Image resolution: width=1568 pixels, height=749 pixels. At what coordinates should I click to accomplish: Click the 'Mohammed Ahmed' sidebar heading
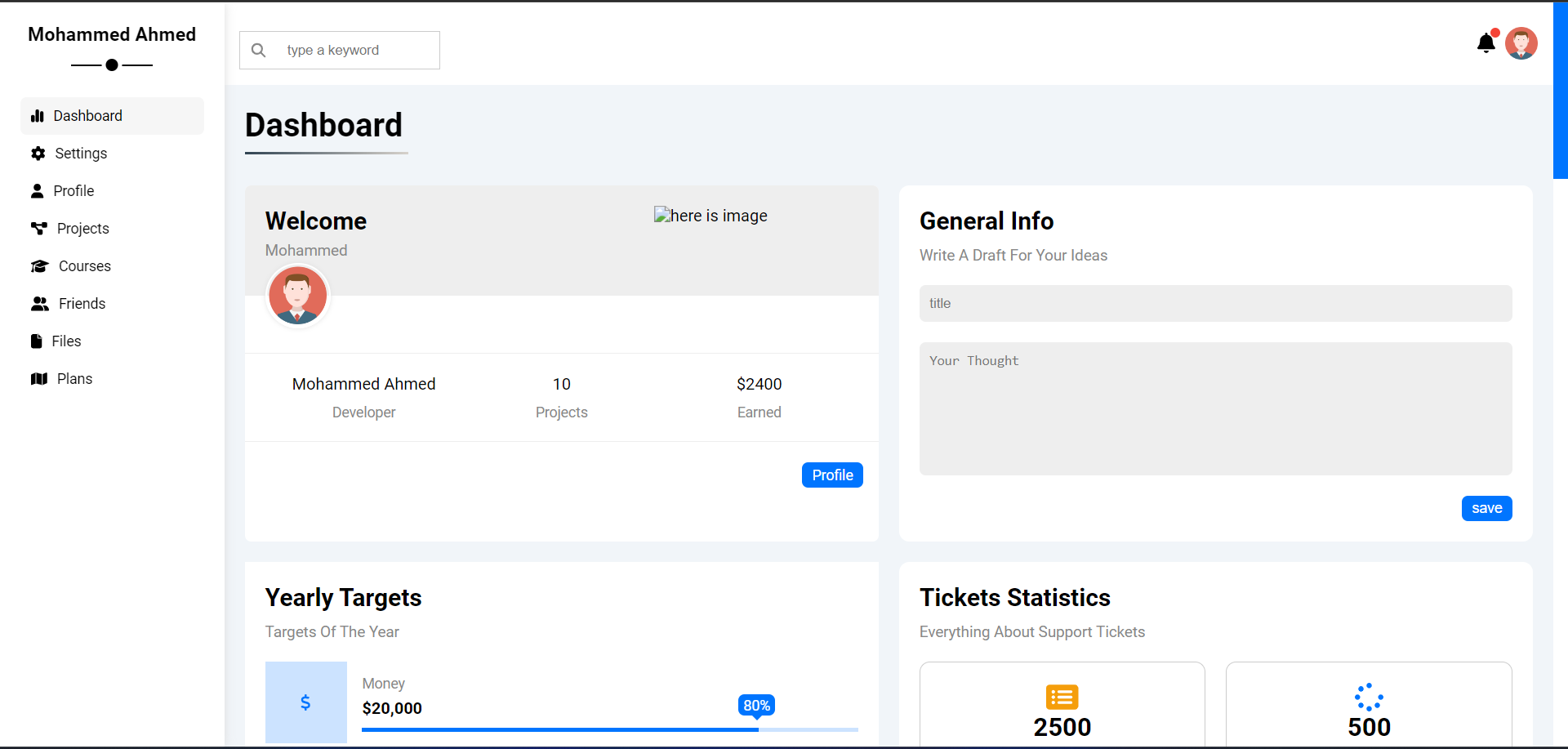(112, 34)
